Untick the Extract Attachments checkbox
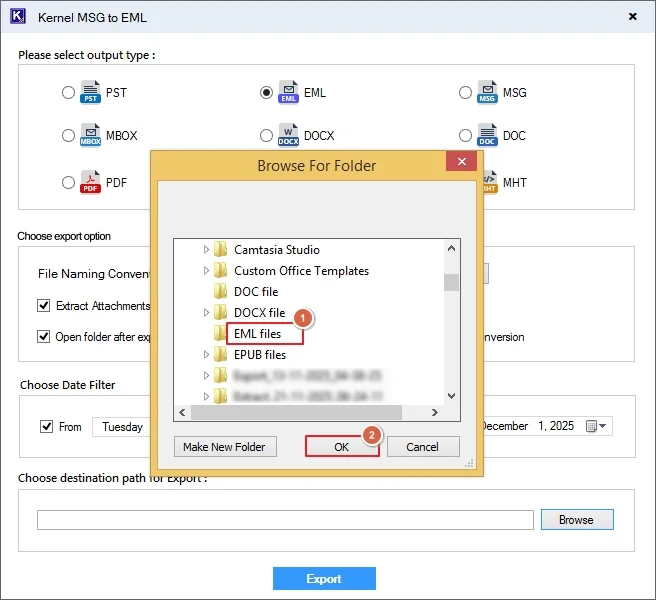Image resolution: width=656 pixels, height=600 pixels. (44, 306)
